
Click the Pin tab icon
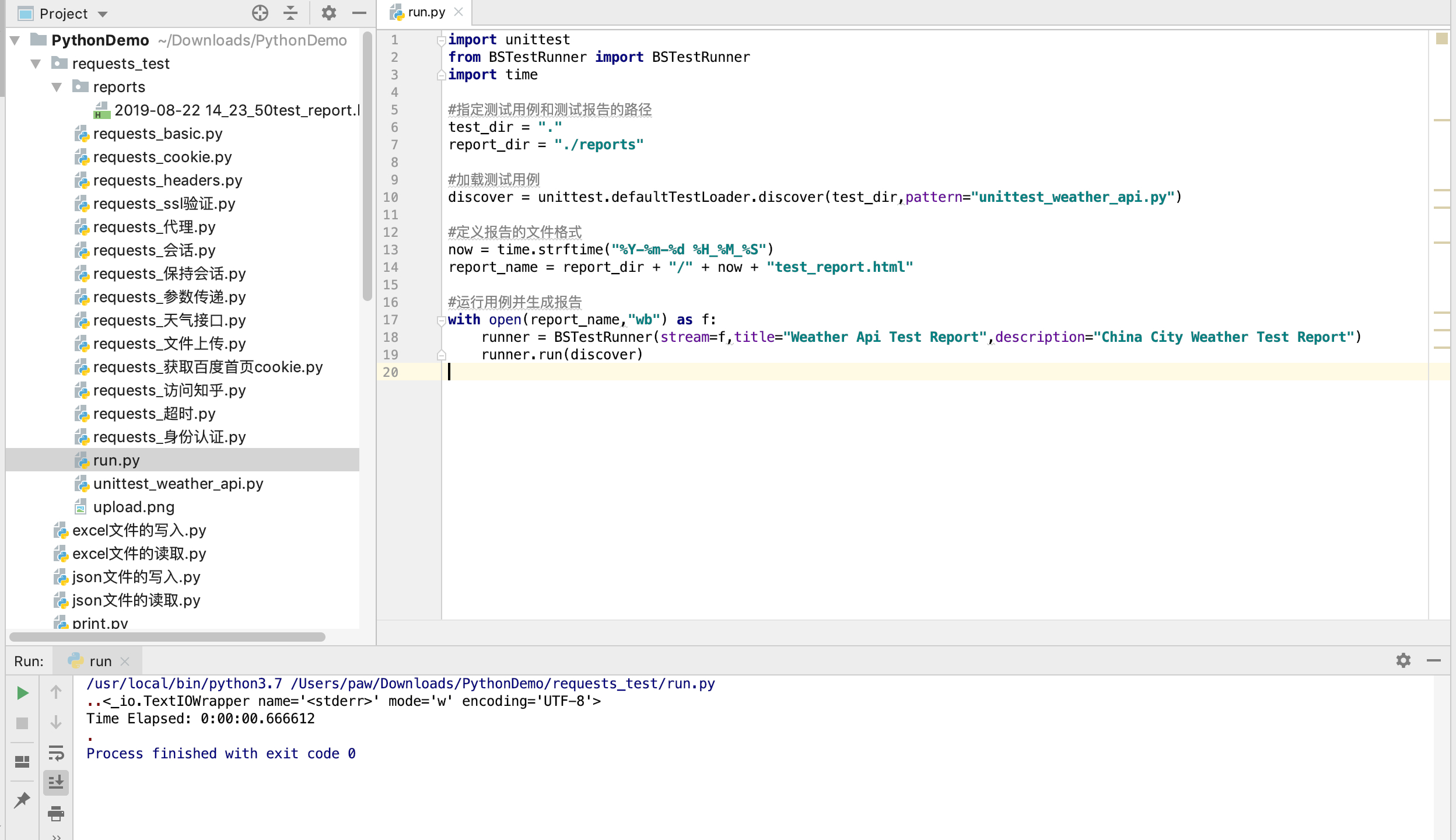tap(22, 799)
